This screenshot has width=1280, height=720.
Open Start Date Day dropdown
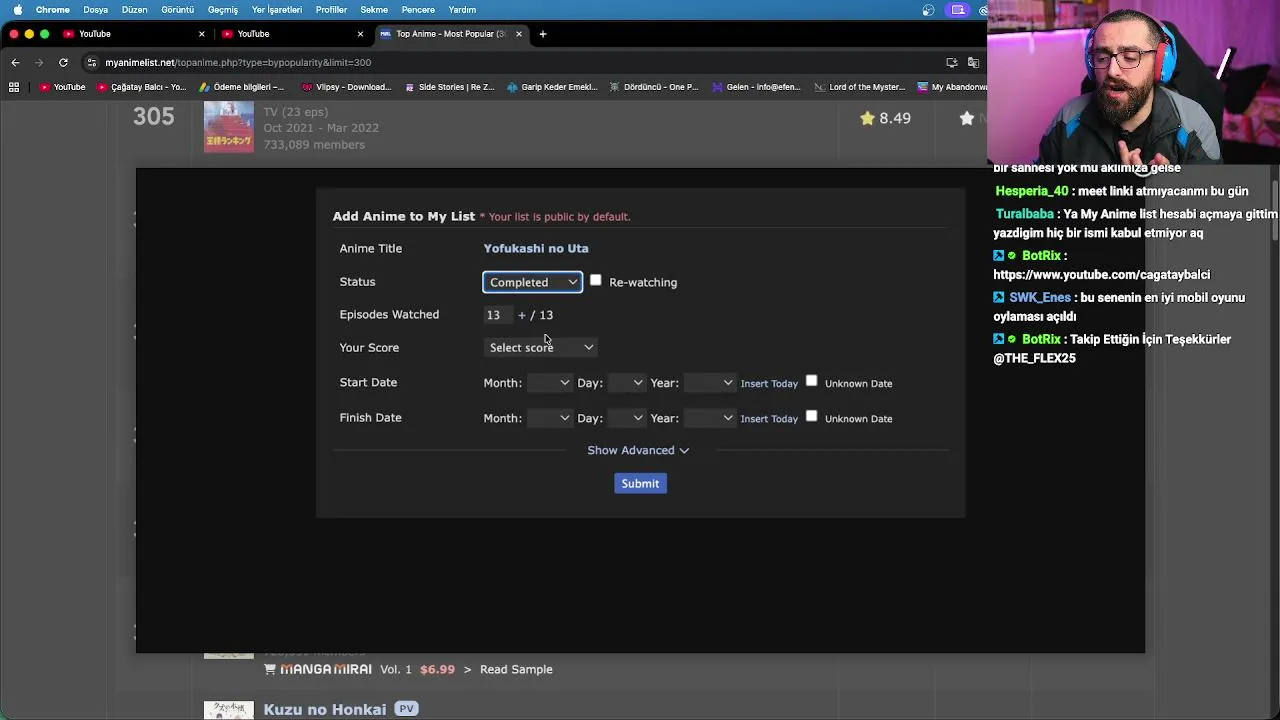(x=626, y=383)
